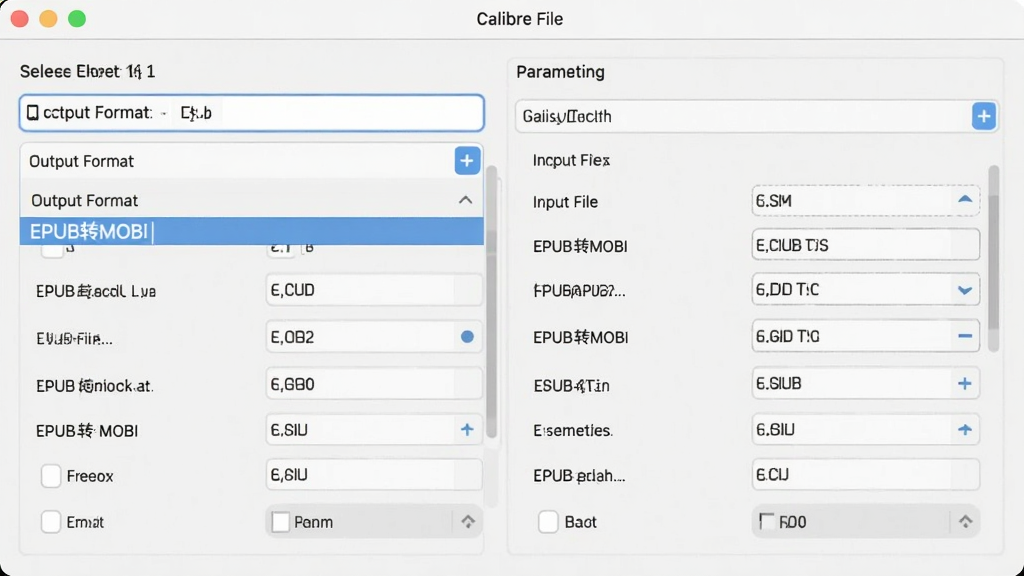Image resolution: width=1024 pixels, height=576 pixels.
Task: Click the Incput Fiex label
Action: click(571, 161)
